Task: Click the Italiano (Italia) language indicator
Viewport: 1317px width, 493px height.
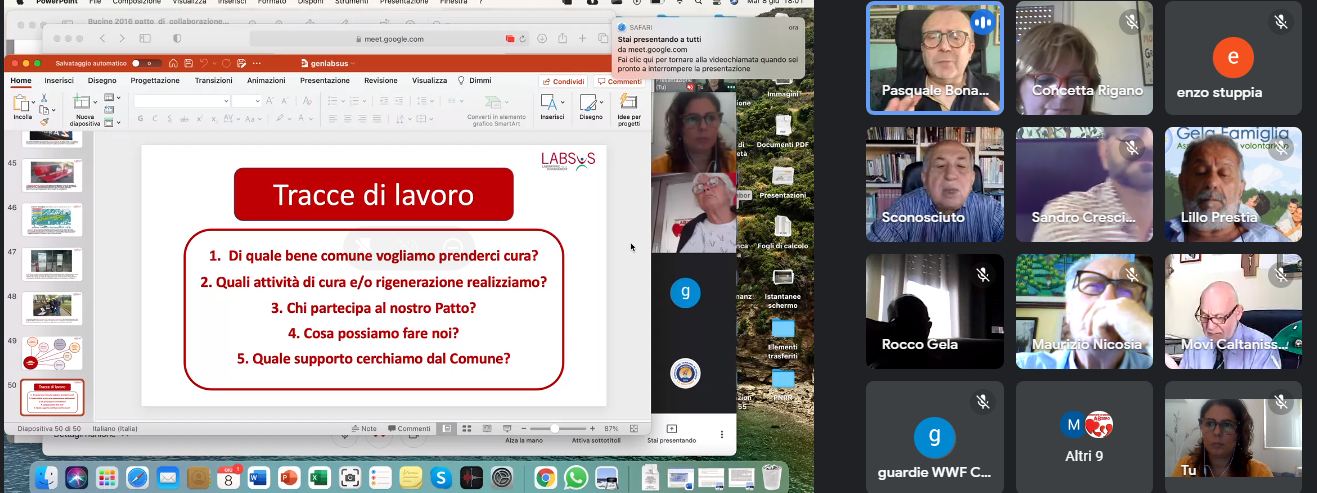Action: coord(116,429)
